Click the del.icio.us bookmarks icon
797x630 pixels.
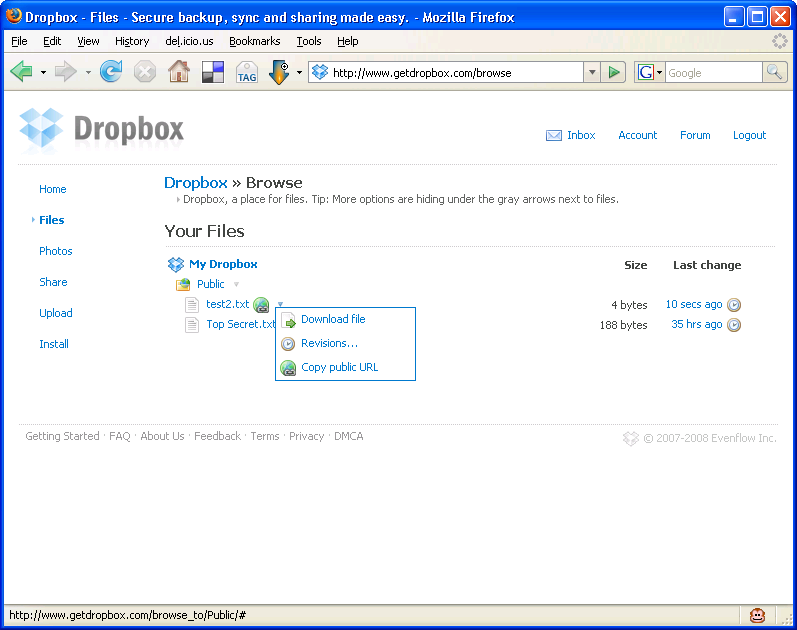point(213,72)
